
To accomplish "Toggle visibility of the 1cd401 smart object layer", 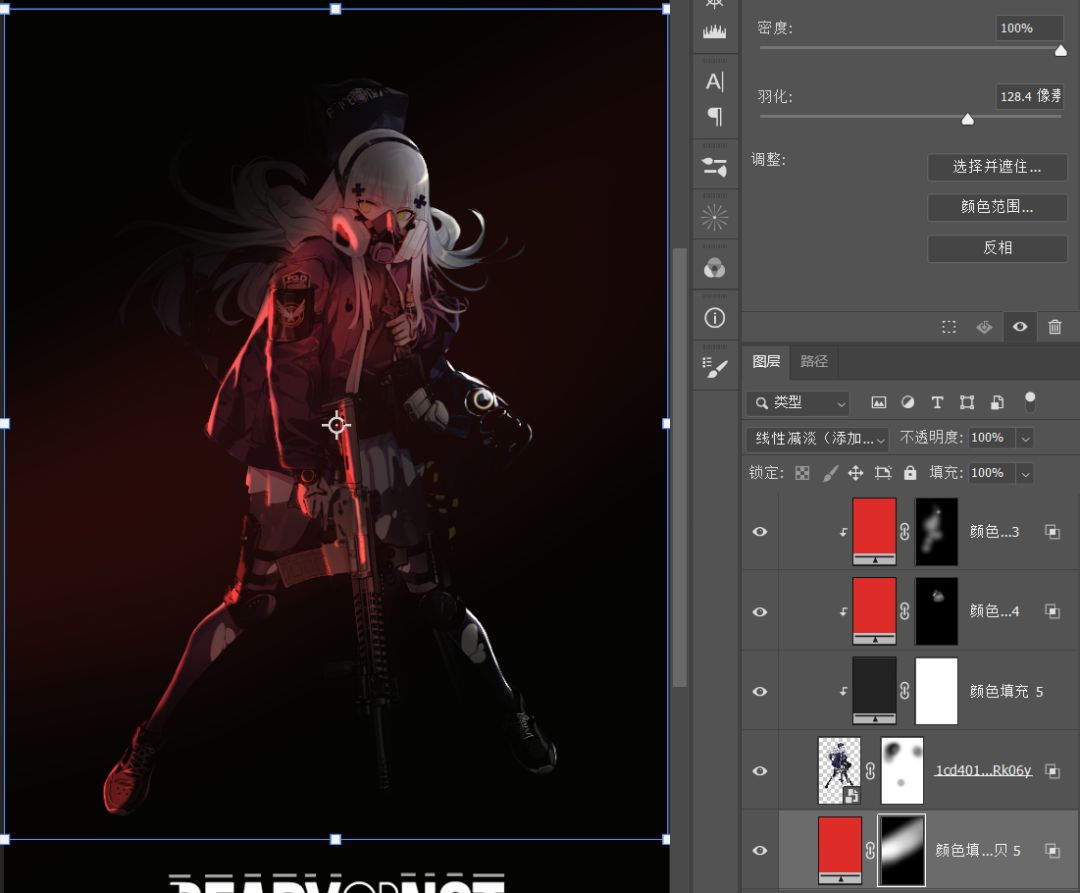I will coord(760,771).
